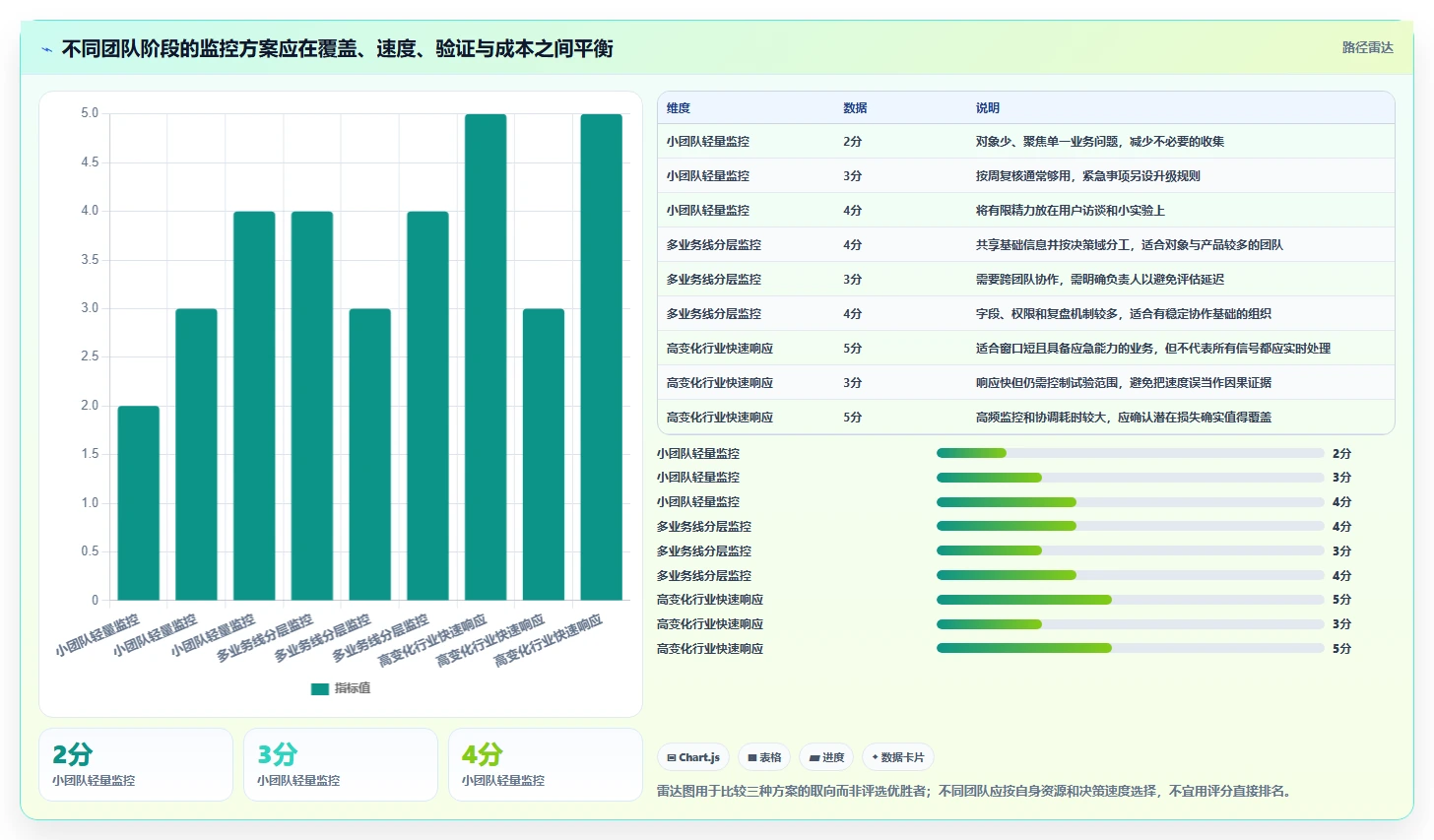The image size is (1434, 840).
Task: Click the 进度 tag chip
Action: [x=826, y=757]
